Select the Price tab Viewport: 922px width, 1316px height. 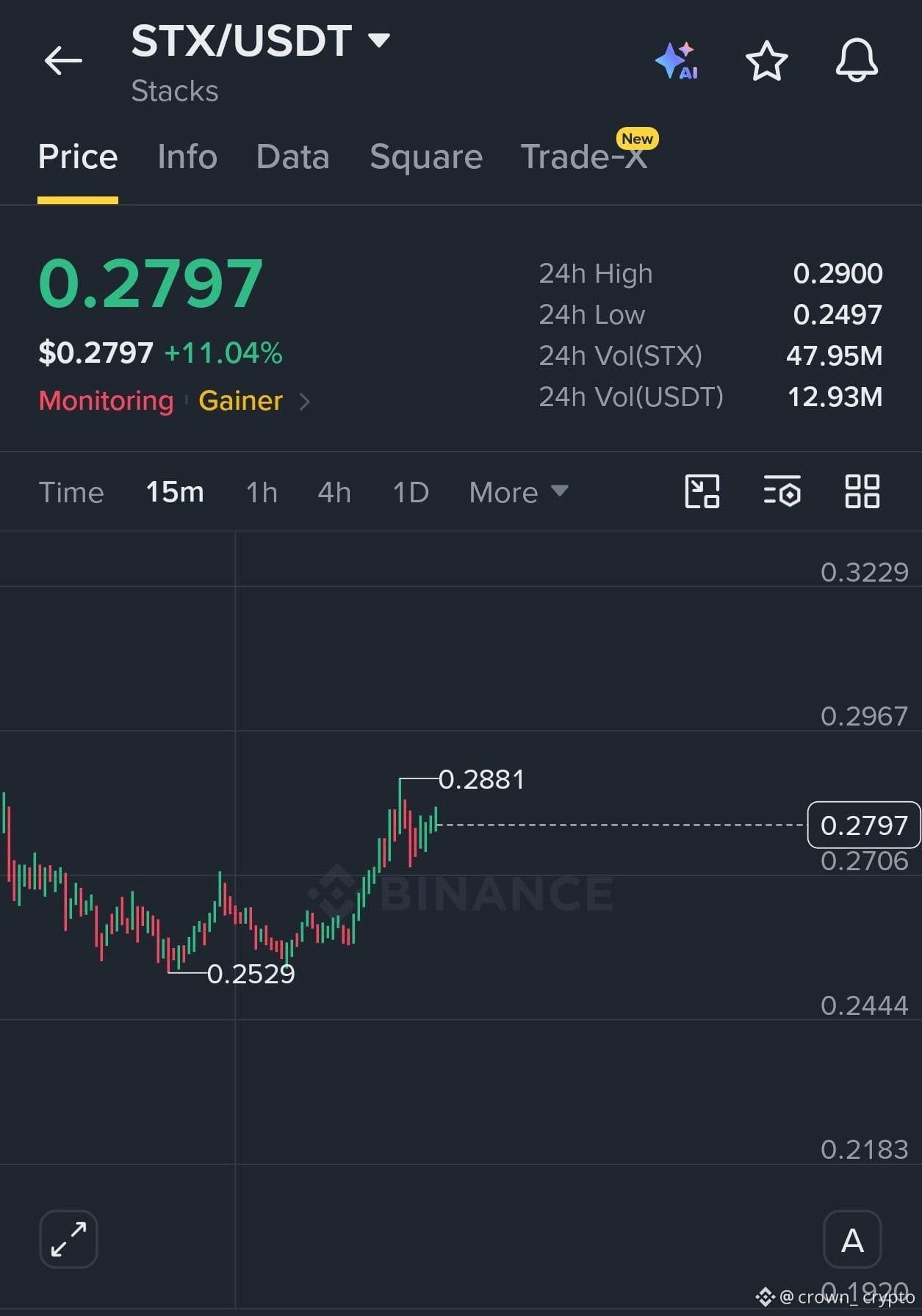pyautogui.click(x=78, y=156)
